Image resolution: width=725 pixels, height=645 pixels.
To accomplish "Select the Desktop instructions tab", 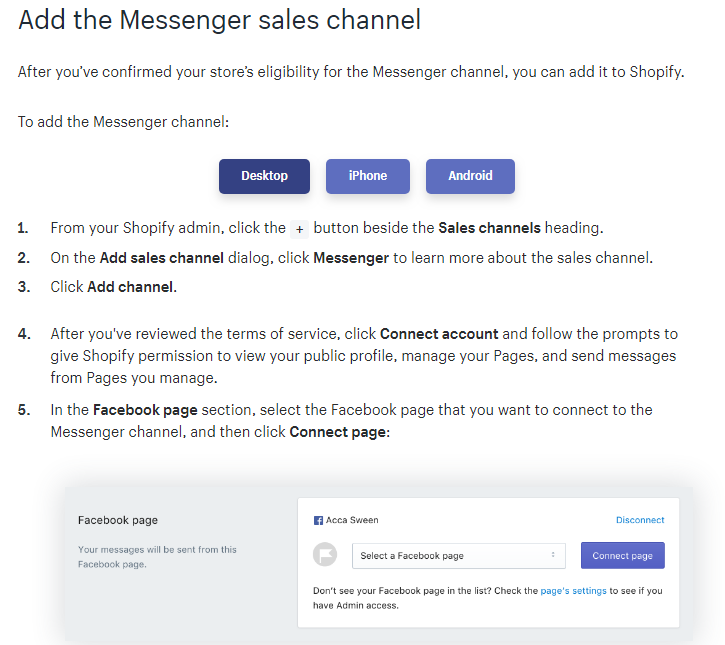I will 264,176.
